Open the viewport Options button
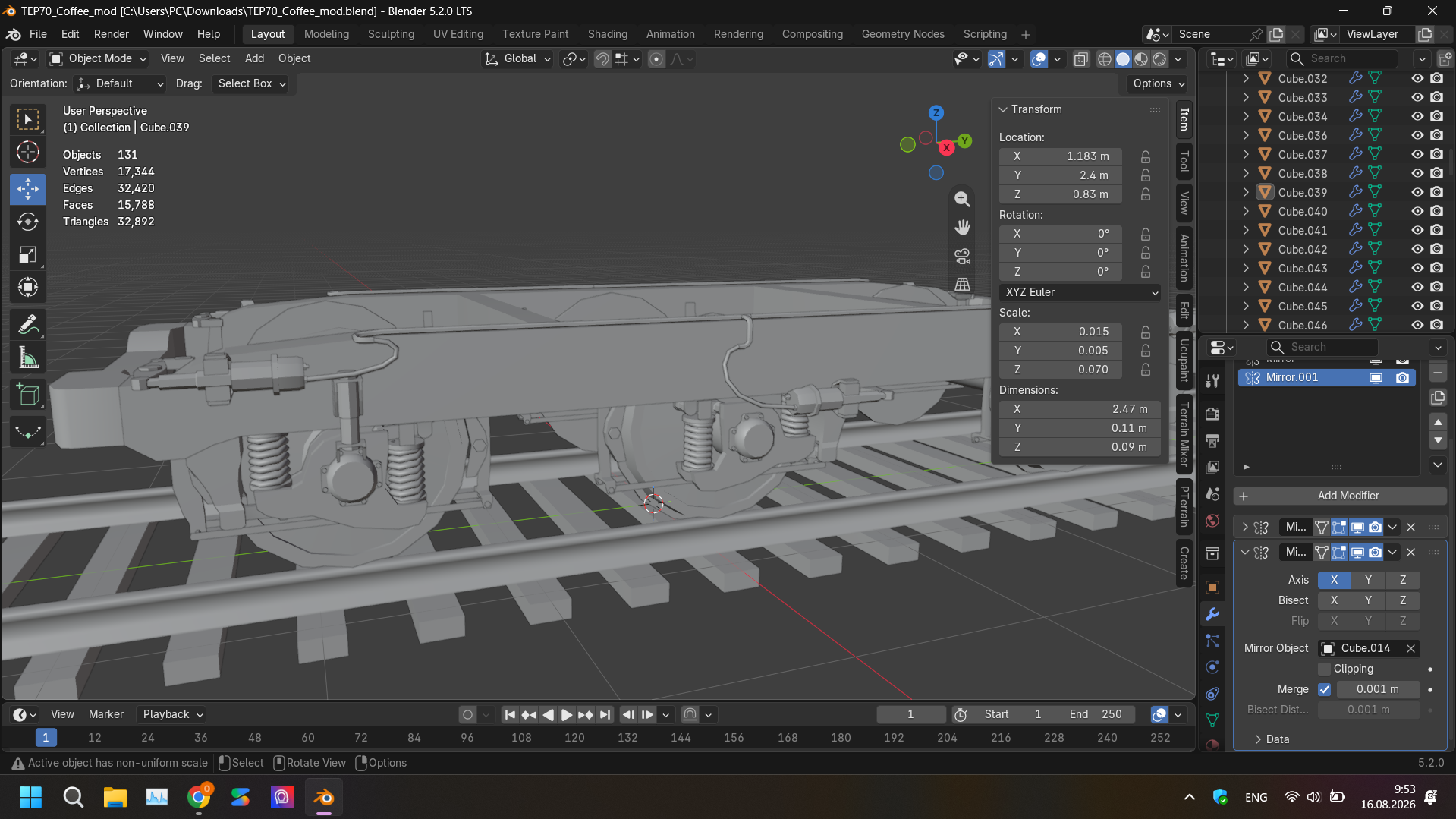The width and height of the screenshot is (1456, 819). [1158, 83]
